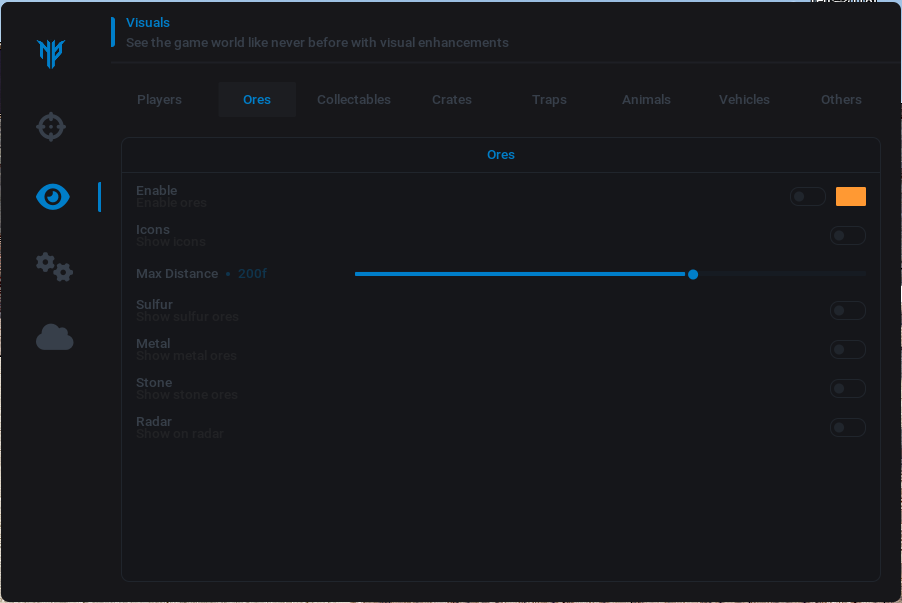Click the Max Distance slider handle
The height and width of the screenshot is (603, 902).
coord(693,274)
